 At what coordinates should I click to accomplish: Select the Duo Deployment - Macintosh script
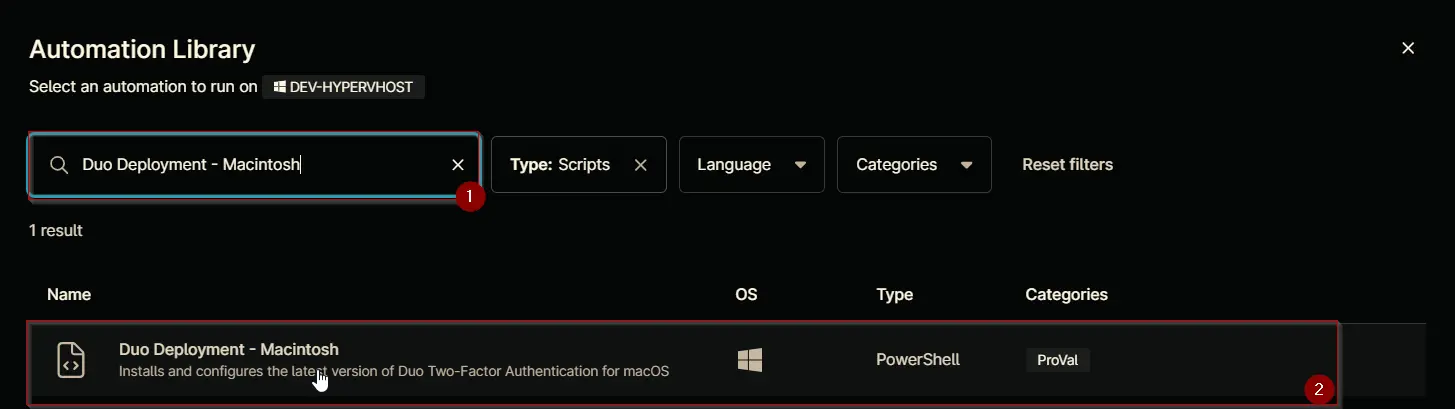click(x=683, y=364)
